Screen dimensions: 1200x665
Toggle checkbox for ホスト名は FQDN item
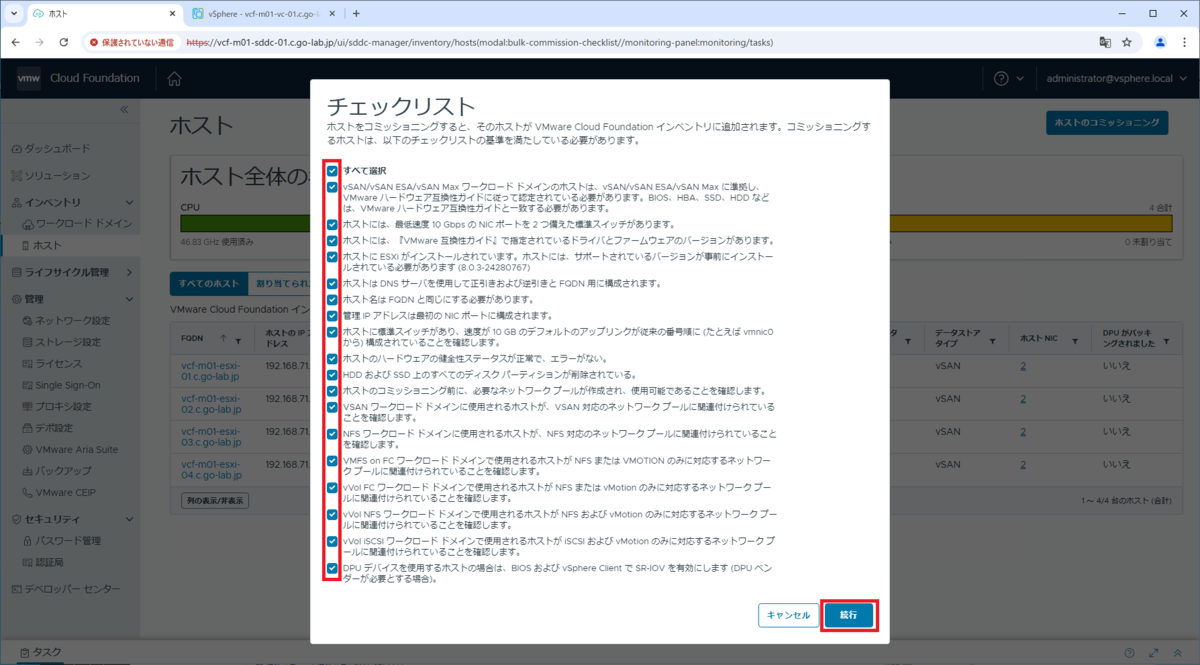[332, 300]
